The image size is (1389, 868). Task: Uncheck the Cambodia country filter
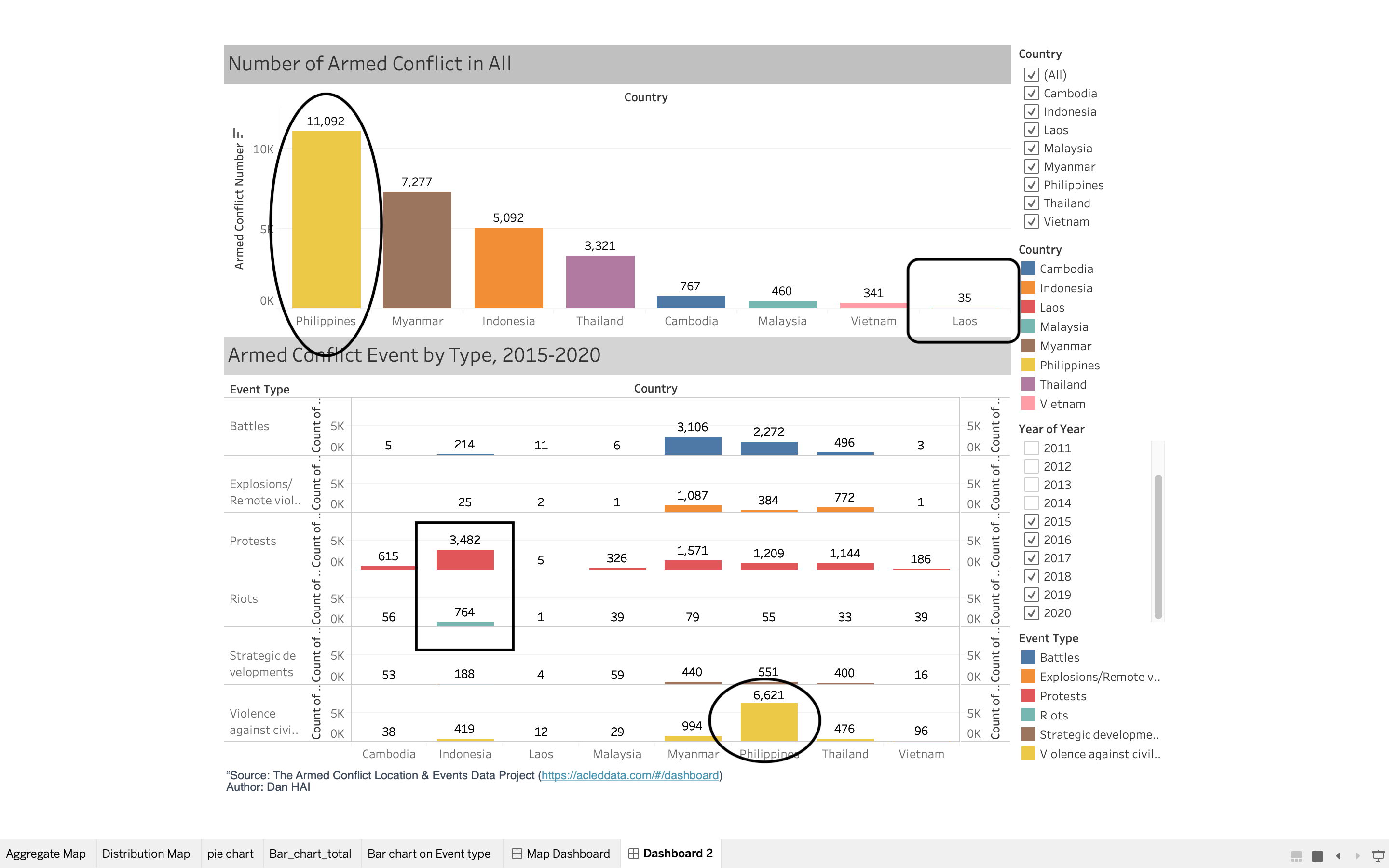pyautogui.click(x=1032, y=93)
